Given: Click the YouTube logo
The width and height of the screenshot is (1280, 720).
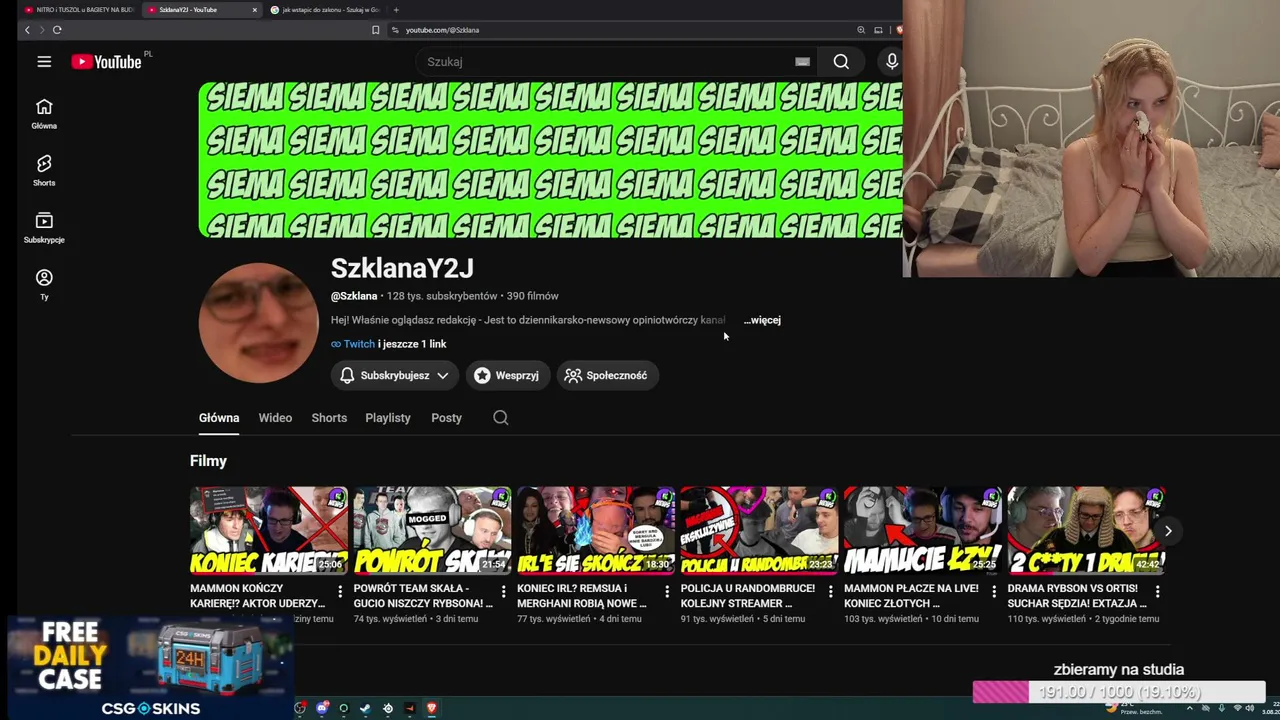Looking at the screenshot, I should click(x=106, y=62).
